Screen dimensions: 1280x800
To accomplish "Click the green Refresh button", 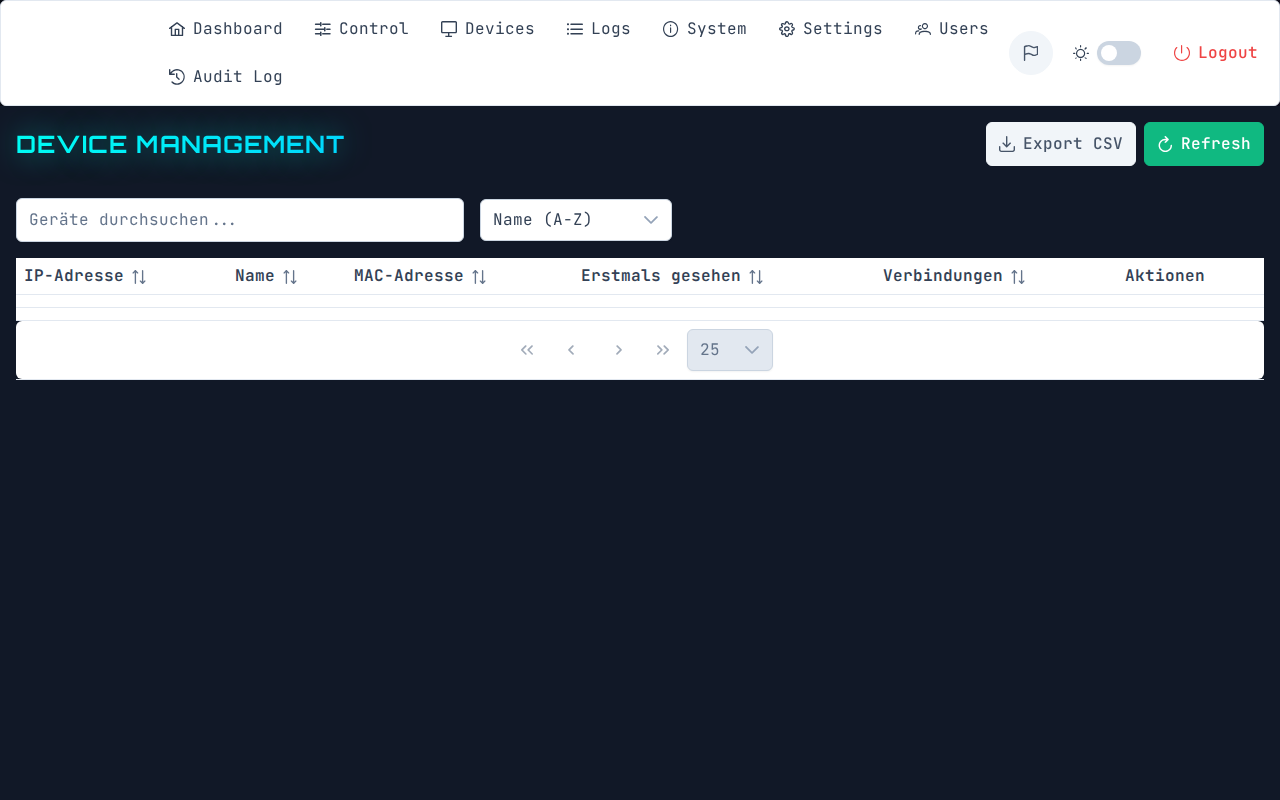I will coord(1203,144).
